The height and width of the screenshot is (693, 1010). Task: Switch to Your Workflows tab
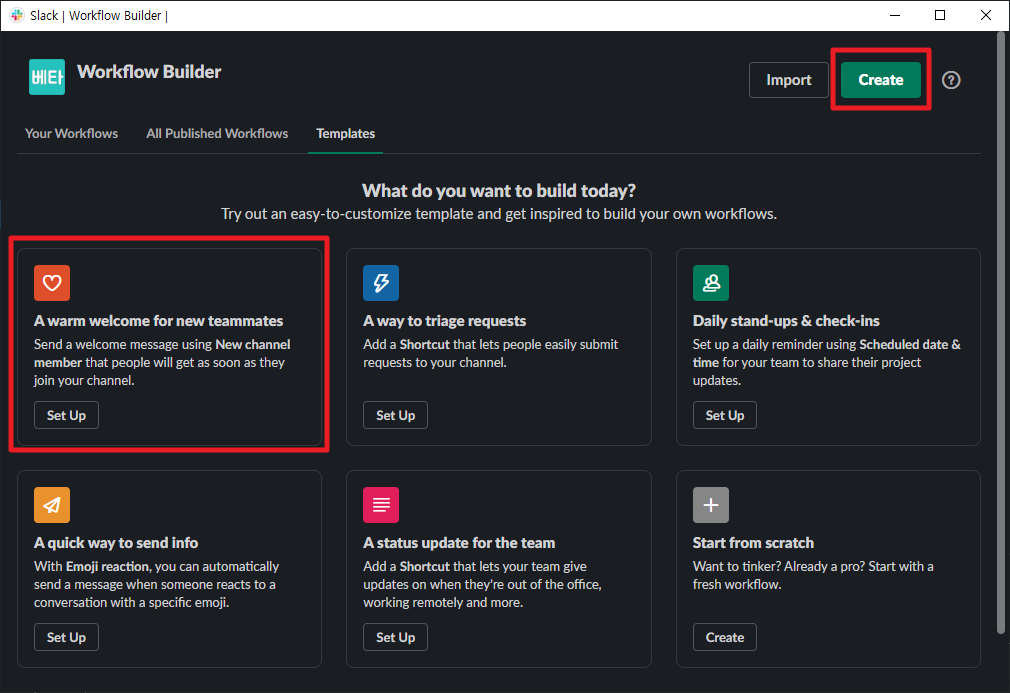pos(71,133)
